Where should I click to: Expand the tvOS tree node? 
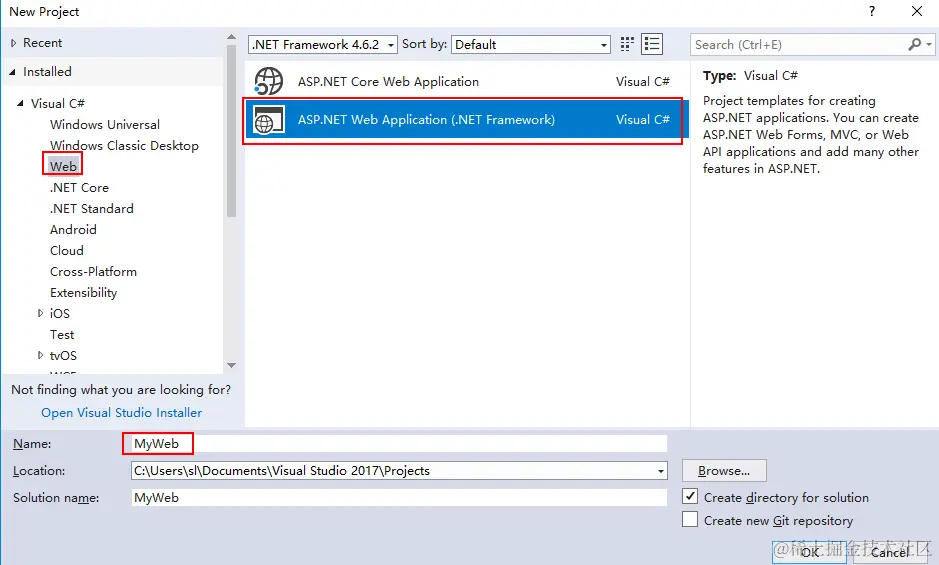pyautogui.click(x=40, y=355)
